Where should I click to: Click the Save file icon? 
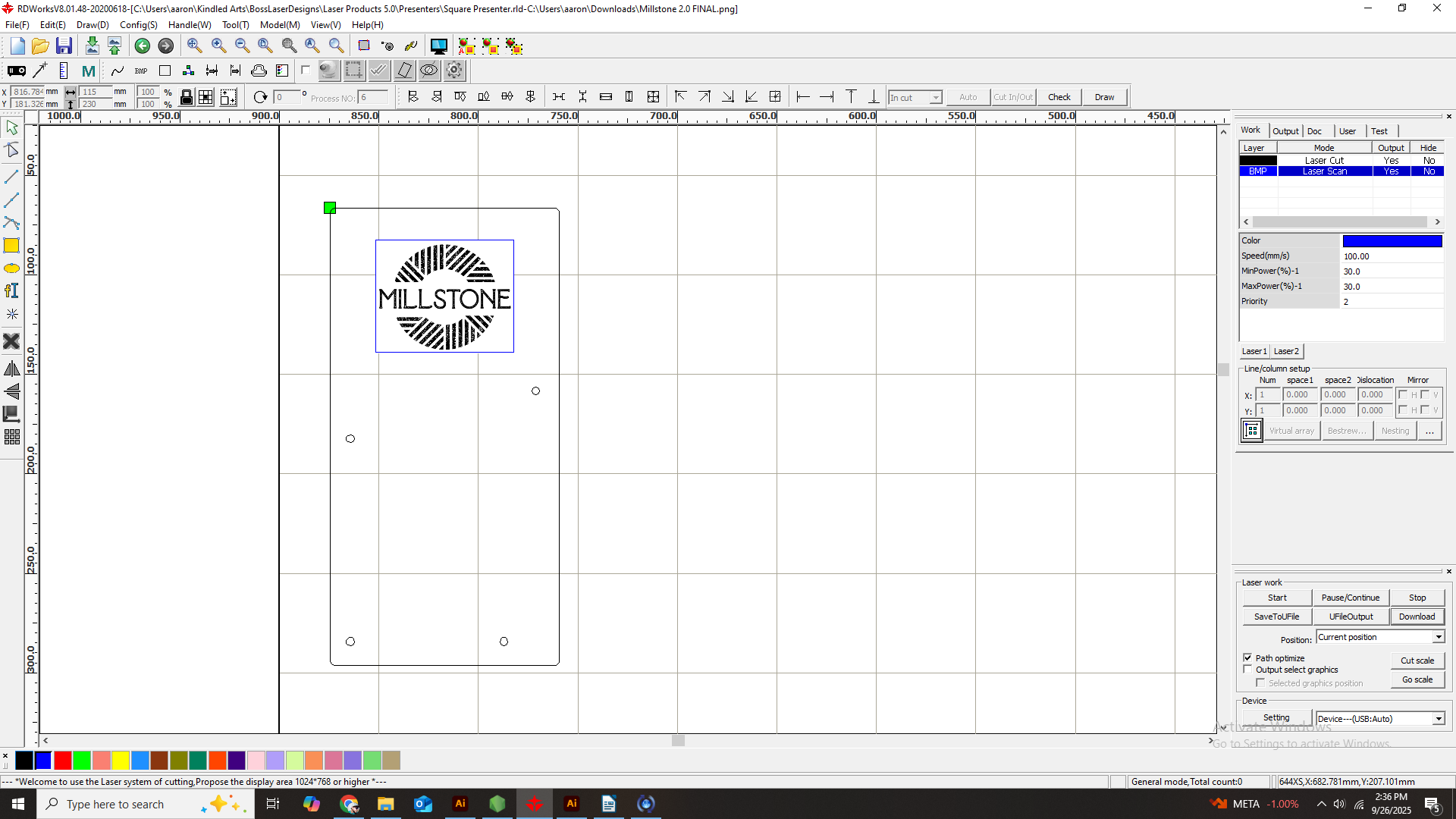point(64,46)
